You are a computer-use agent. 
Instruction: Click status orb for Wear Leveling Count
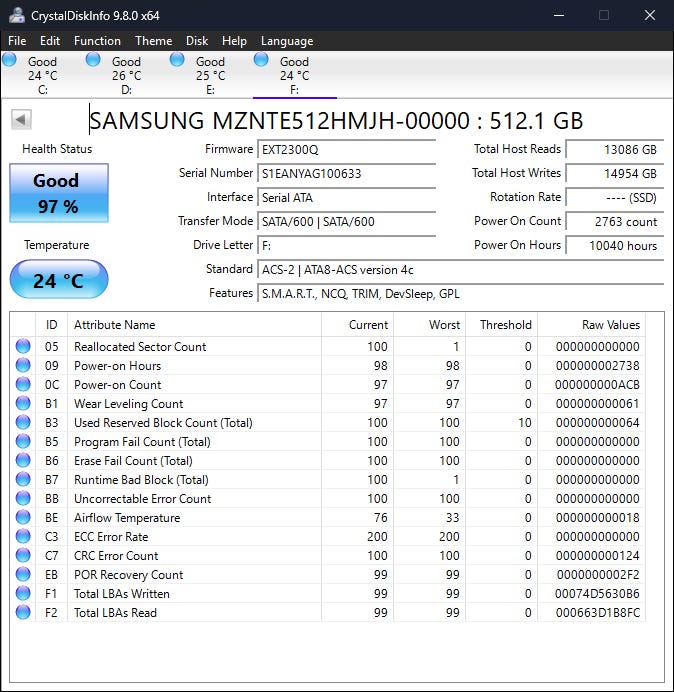point(23,404)
